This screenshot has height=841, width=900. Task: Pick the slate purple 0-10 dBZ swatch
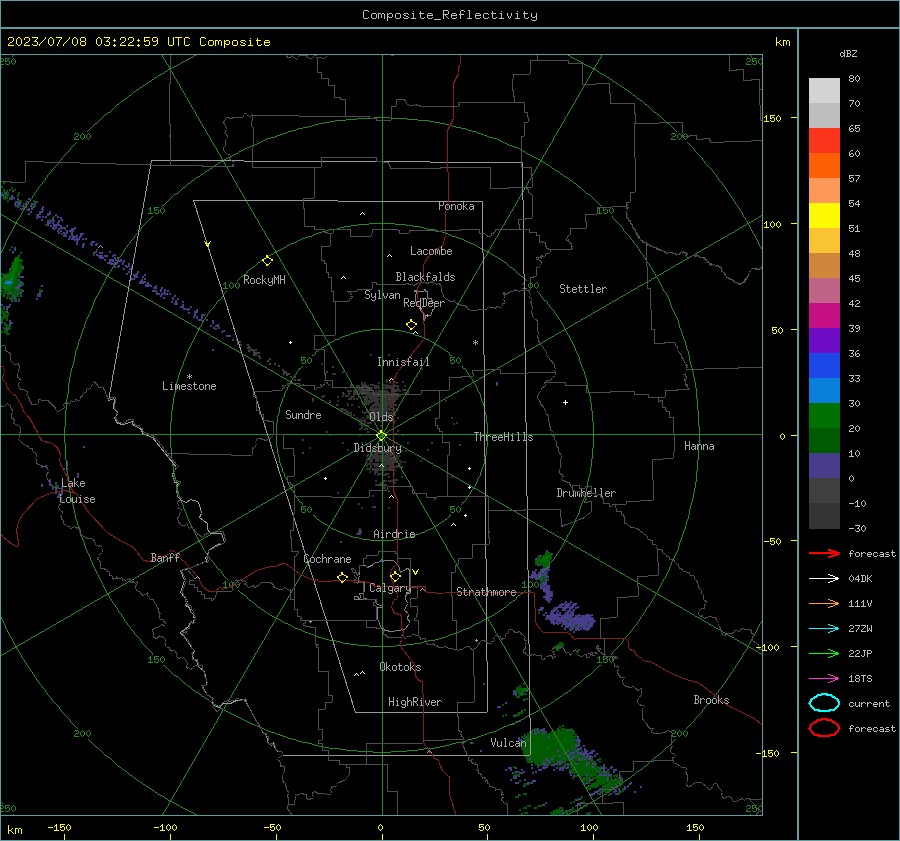click(x=824, y=466)
